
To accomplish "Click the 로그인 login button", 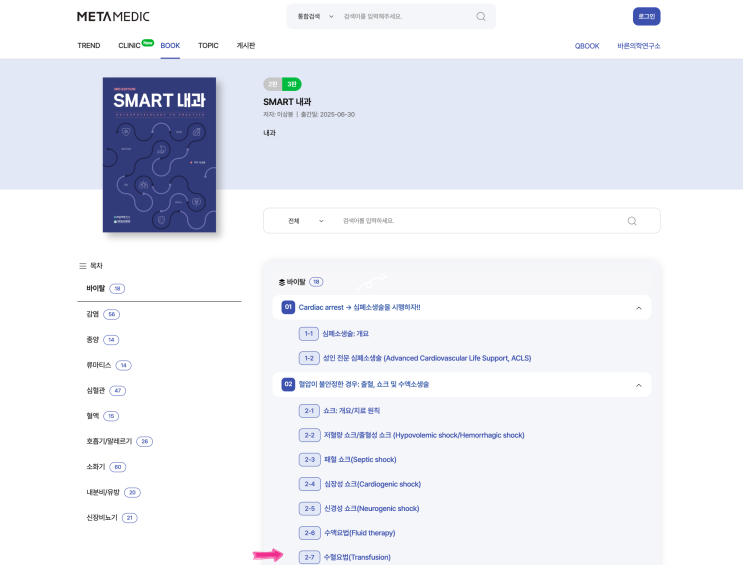I will 646,17.
